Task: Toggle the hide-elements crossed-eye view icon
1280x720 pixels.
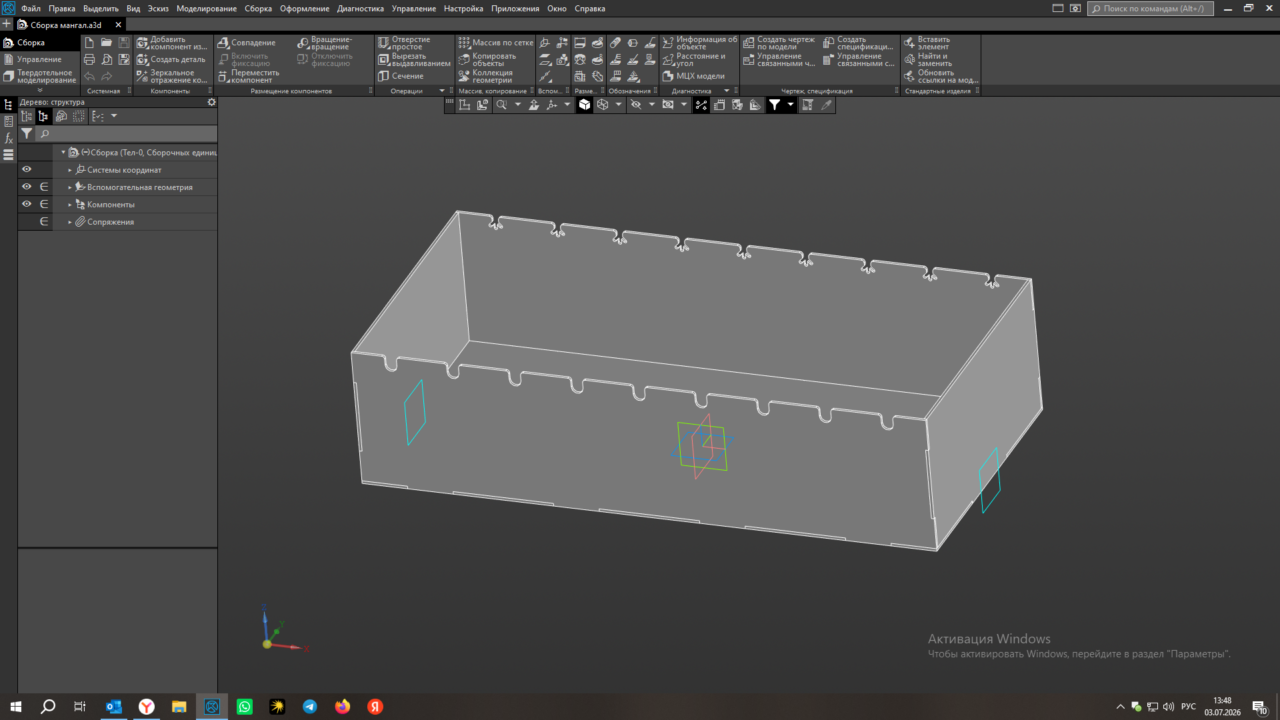Action: 635,105
